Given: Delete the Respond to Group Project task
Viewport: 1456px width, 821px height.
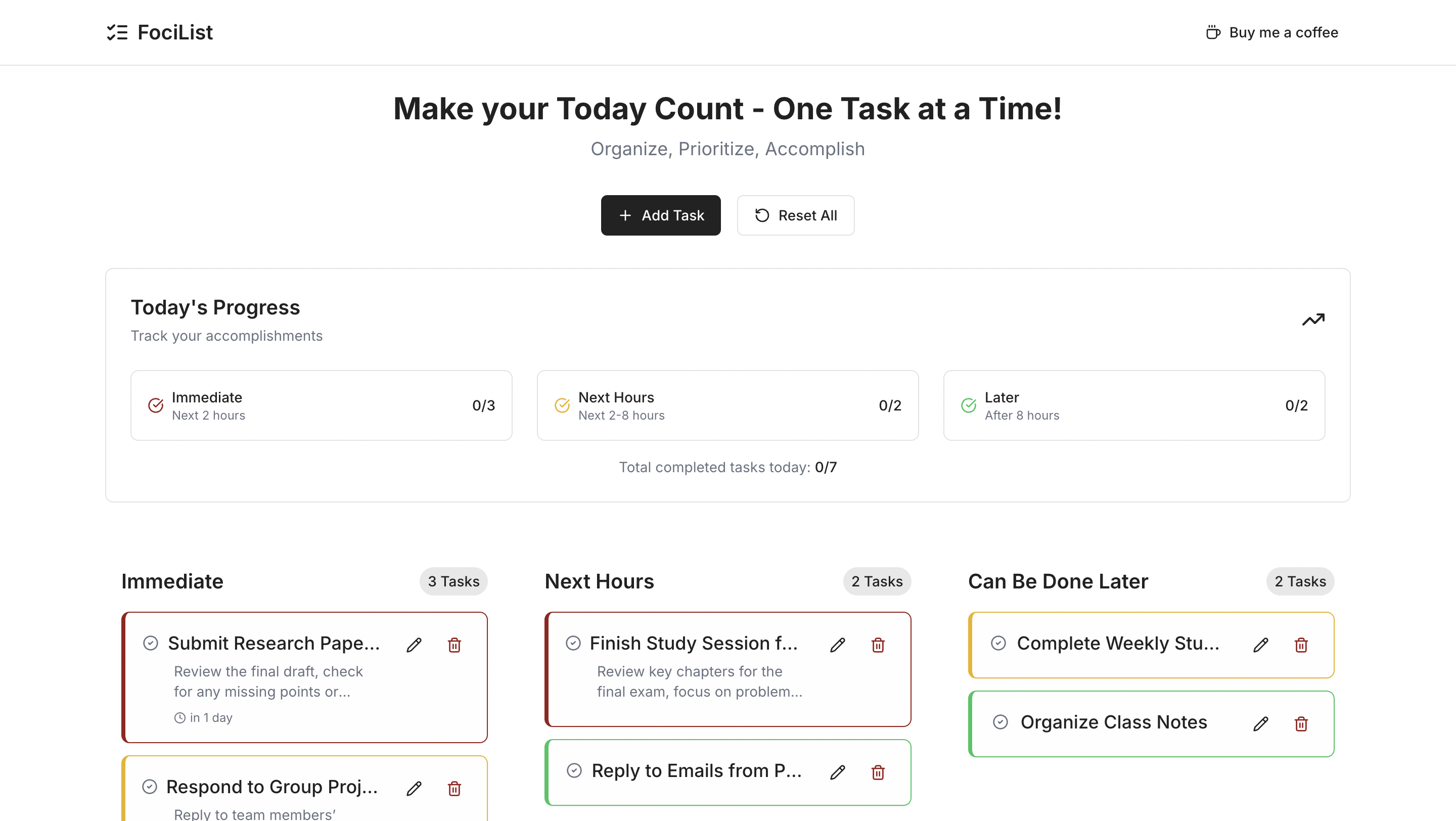Looking at the screenshot, I should pyautogui.click(x=454, y=788).
